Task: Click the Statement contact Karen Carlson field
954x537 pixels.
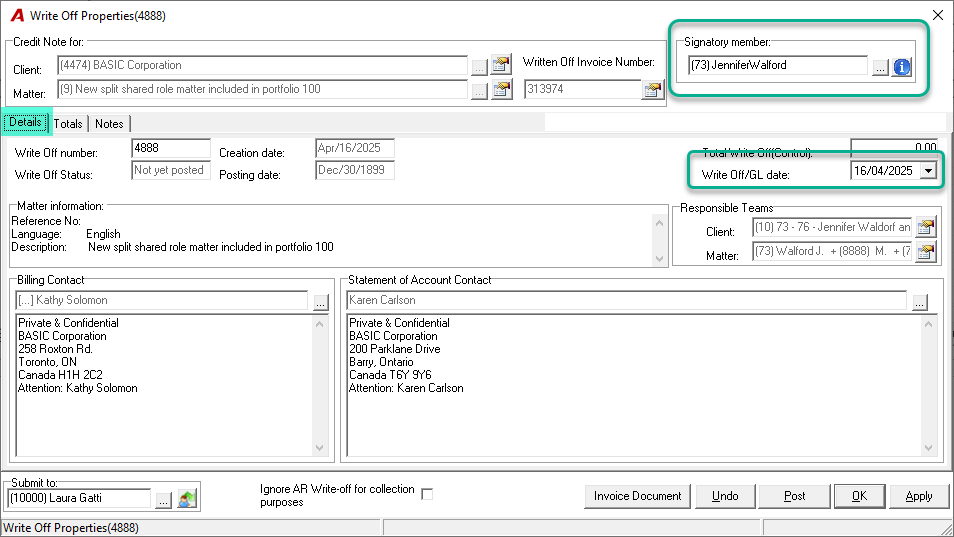Action: click(627, 300)
